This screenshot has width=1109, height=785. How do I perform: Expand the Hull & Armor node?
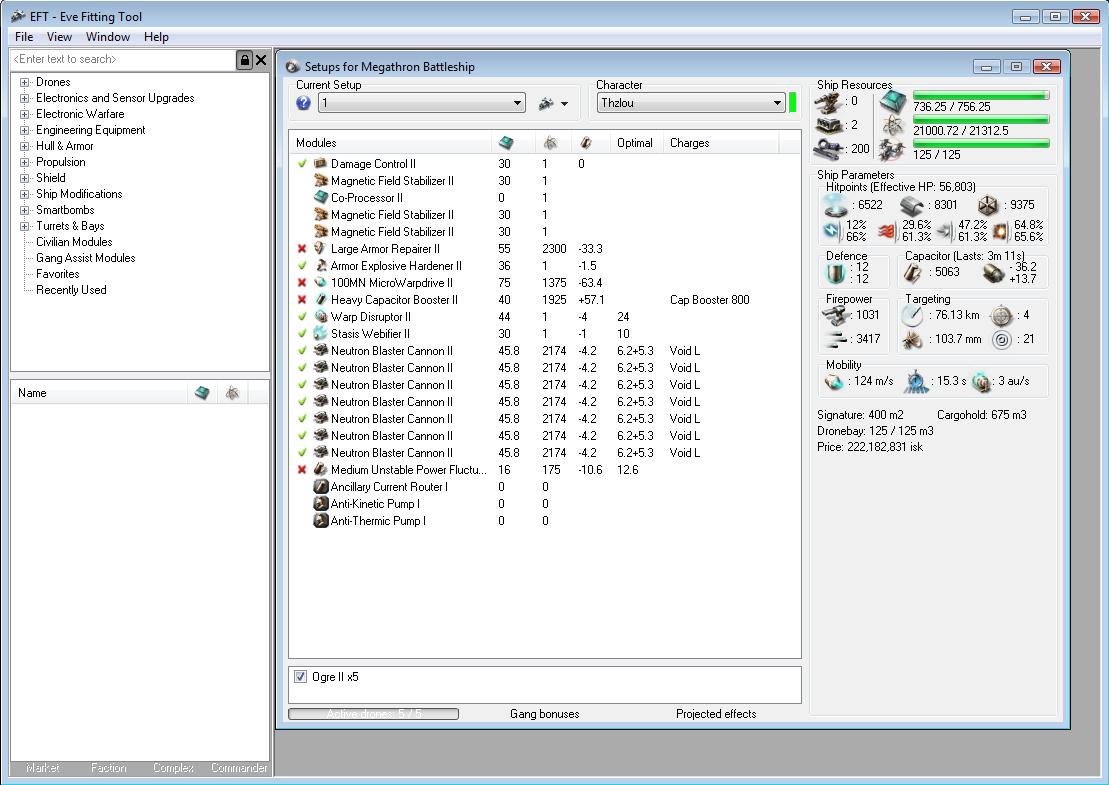[x=25, y=146]
